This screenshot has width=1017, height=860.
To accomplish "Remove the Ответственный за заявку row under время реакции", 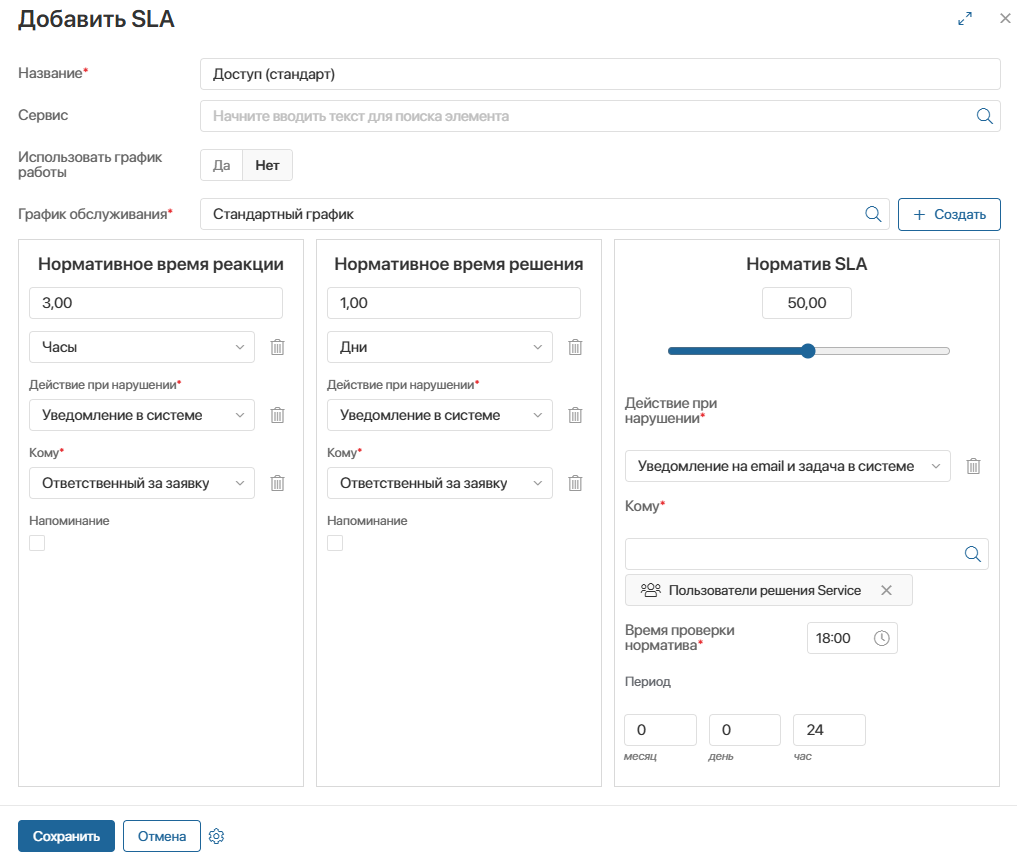I will click(x=278, y=483).
